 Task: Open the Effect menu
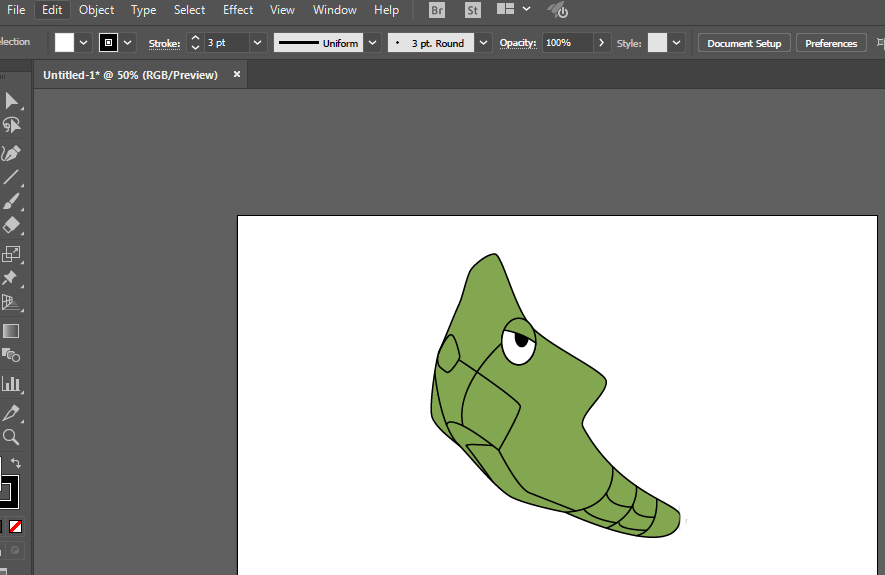[238, 10]
